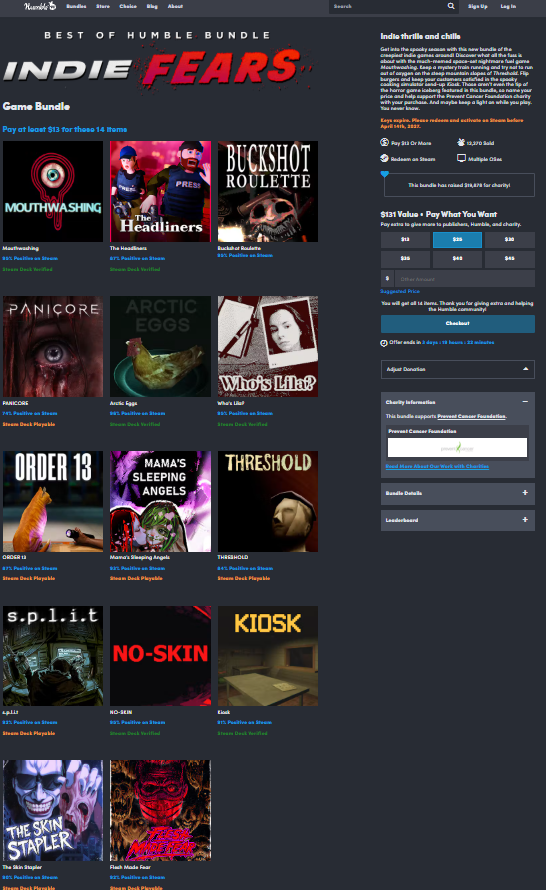The height and width of the screenshot is (890, 546).
Task: Select the $30 price option
Action: [x=510, y=240]
